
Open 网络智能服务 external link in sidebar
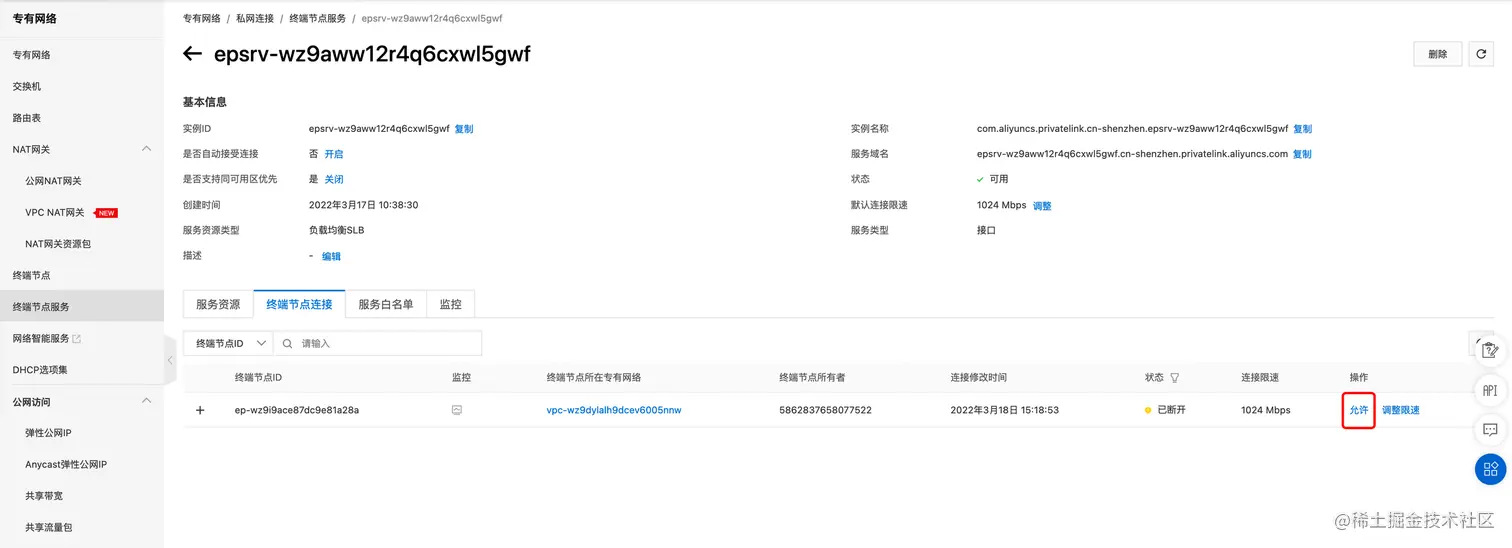point(47,338)
